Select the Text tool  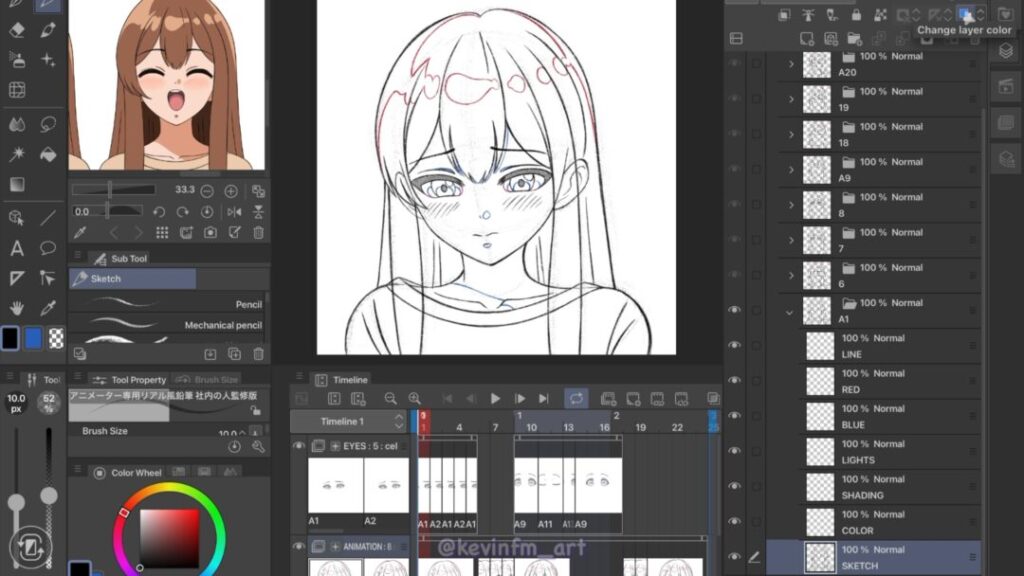(x=17, y=248)
